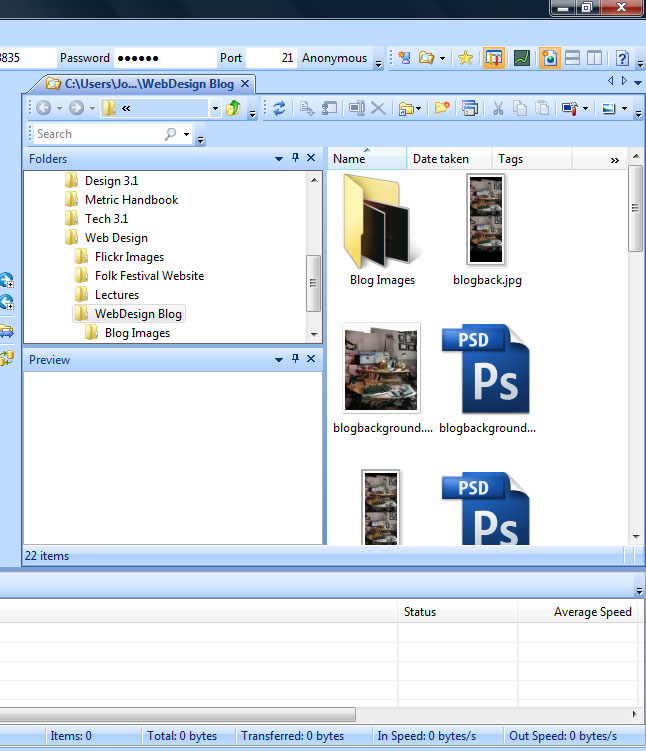Screen dimensions: 646x751
Task: Open the search options dropdown arrow
Action: click(186, 134)
